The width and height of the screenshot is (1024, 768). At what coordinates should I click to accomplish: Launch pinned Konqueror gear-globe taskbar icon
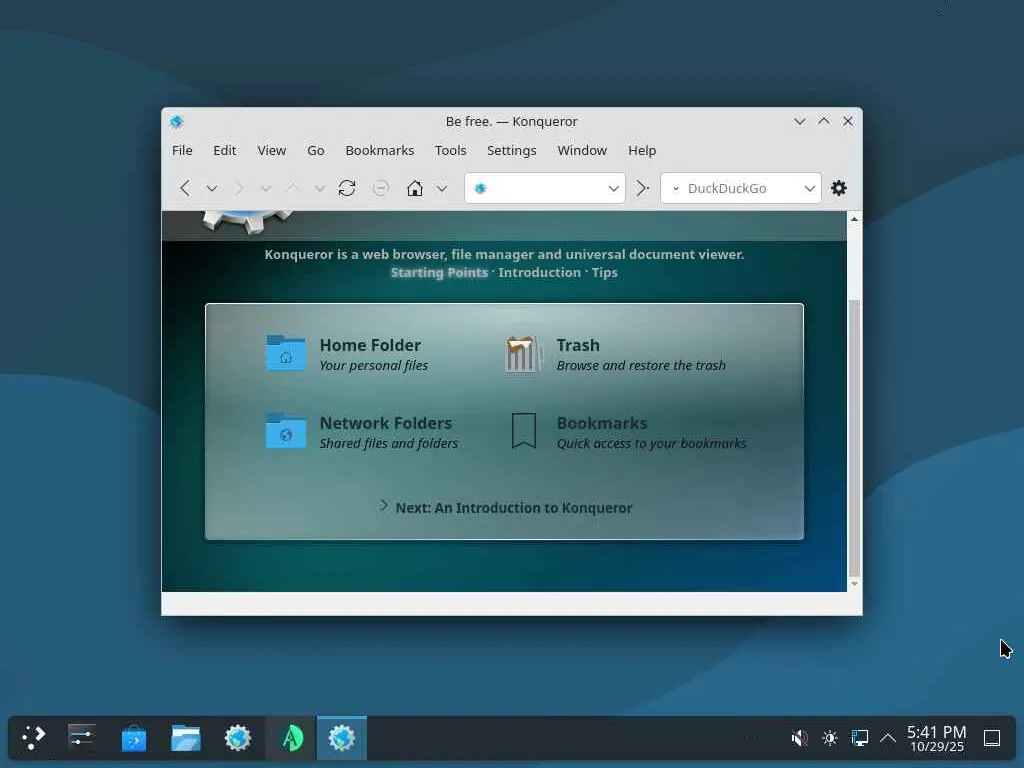pos(238,738)
